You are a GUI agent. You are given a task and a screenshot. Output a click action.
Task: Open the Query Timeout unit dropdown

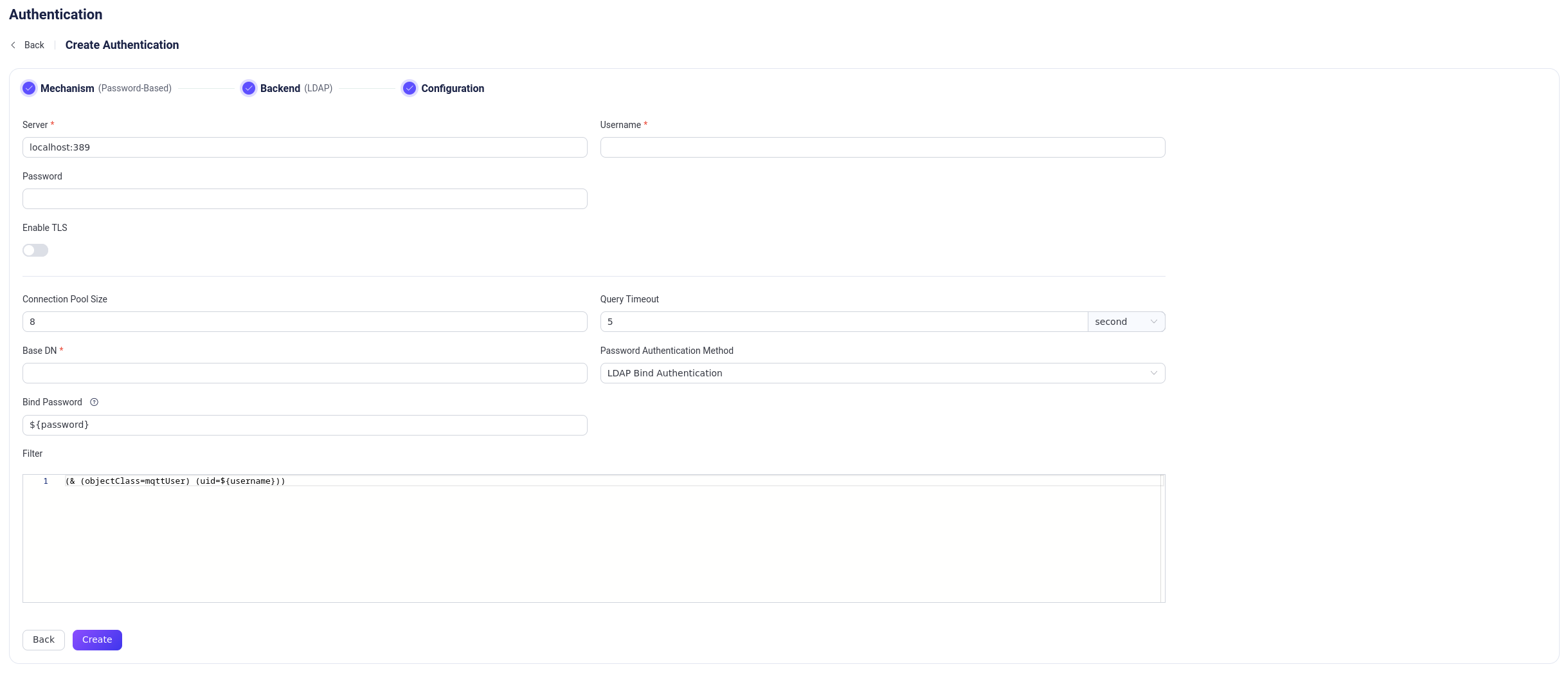coord(1126,322)
